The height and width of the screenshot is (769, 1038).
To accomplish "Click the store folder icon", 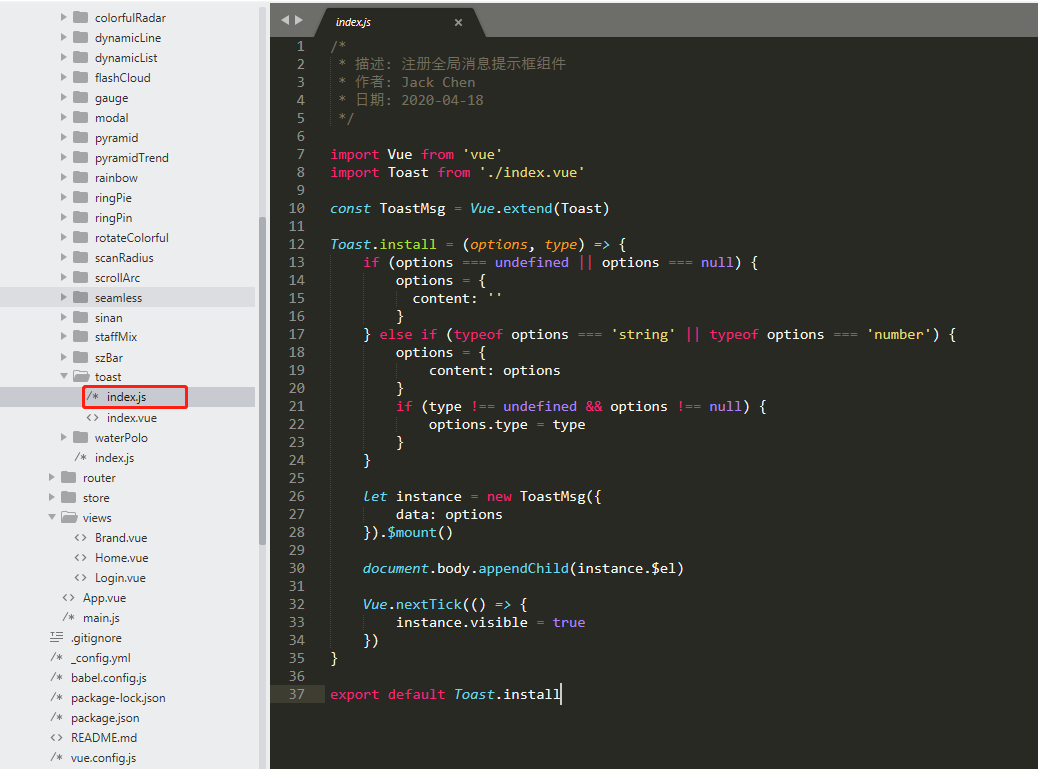I will coord(68,497).
